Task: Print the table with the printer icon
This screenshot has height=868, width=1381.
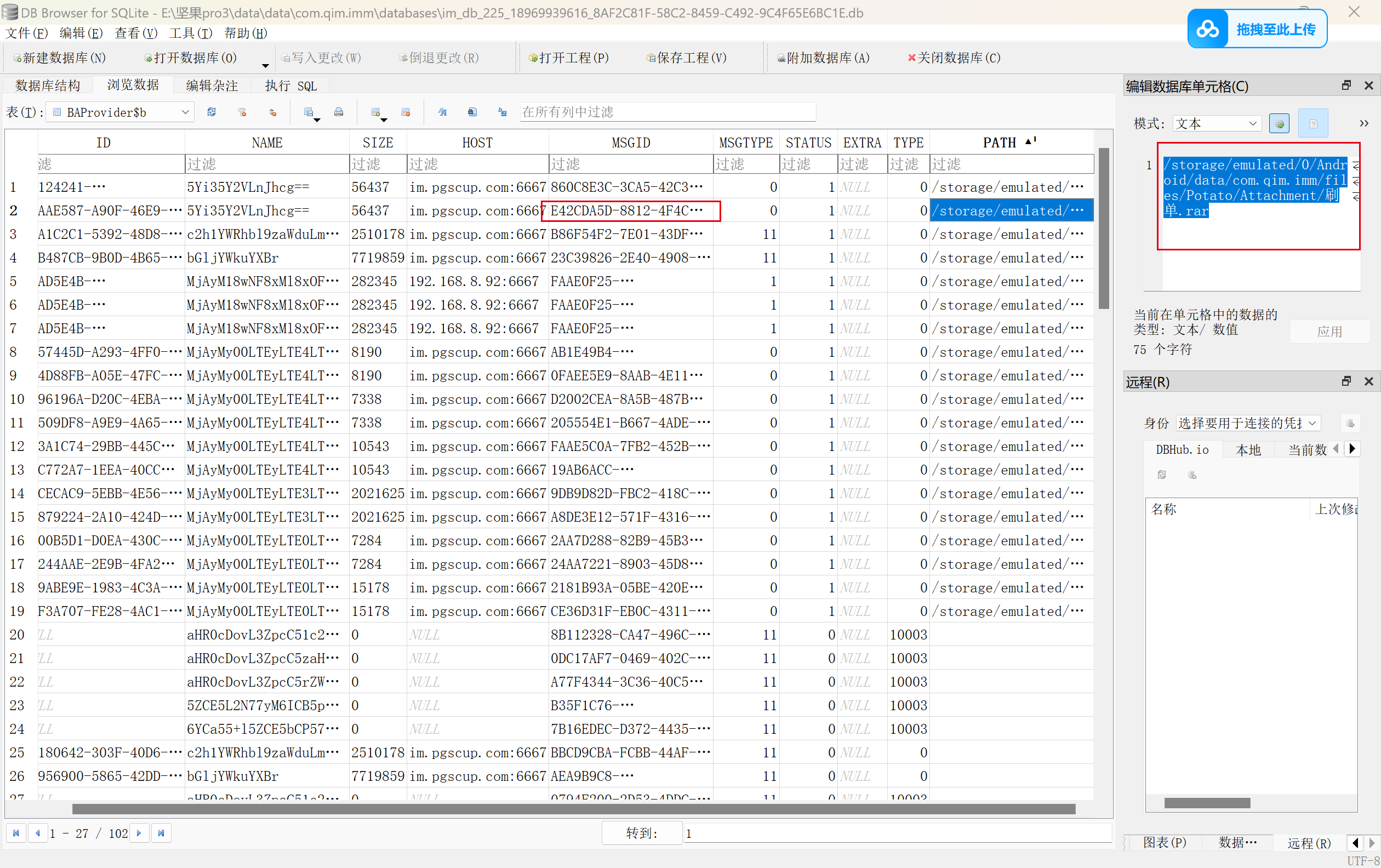Action: pos(339,112)
